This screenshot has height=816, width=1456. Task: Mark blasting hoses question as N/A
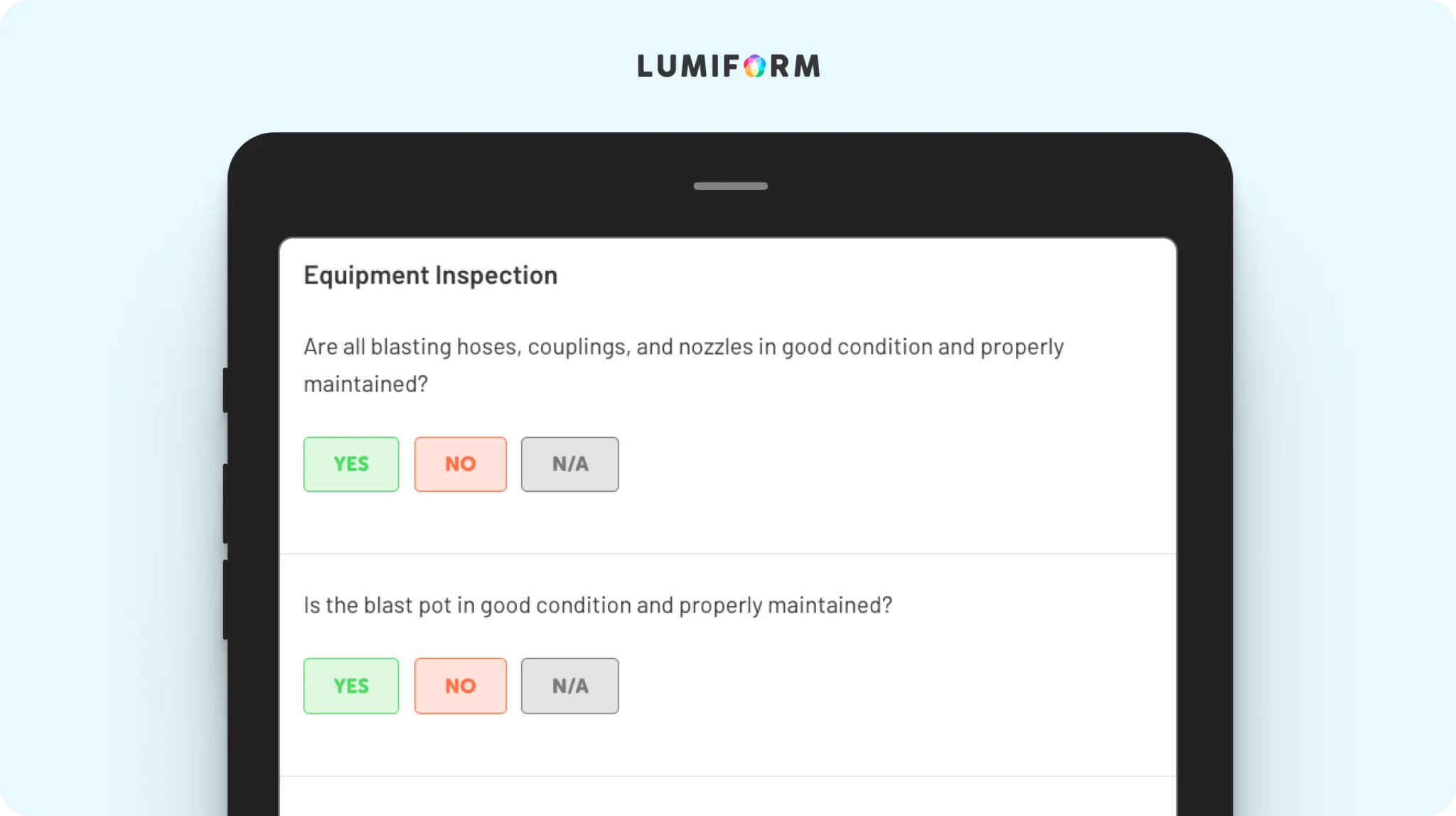tap(570, 464)
